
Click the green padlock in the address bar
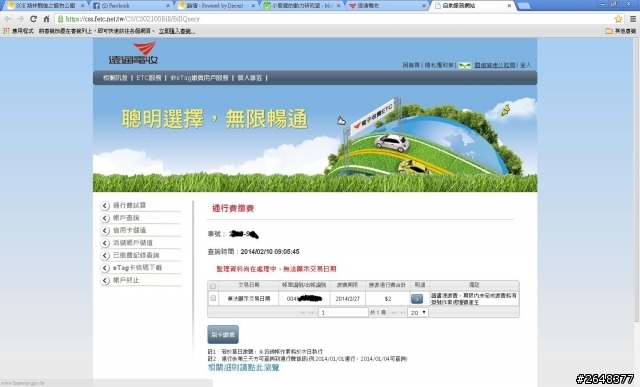(60, 19)
